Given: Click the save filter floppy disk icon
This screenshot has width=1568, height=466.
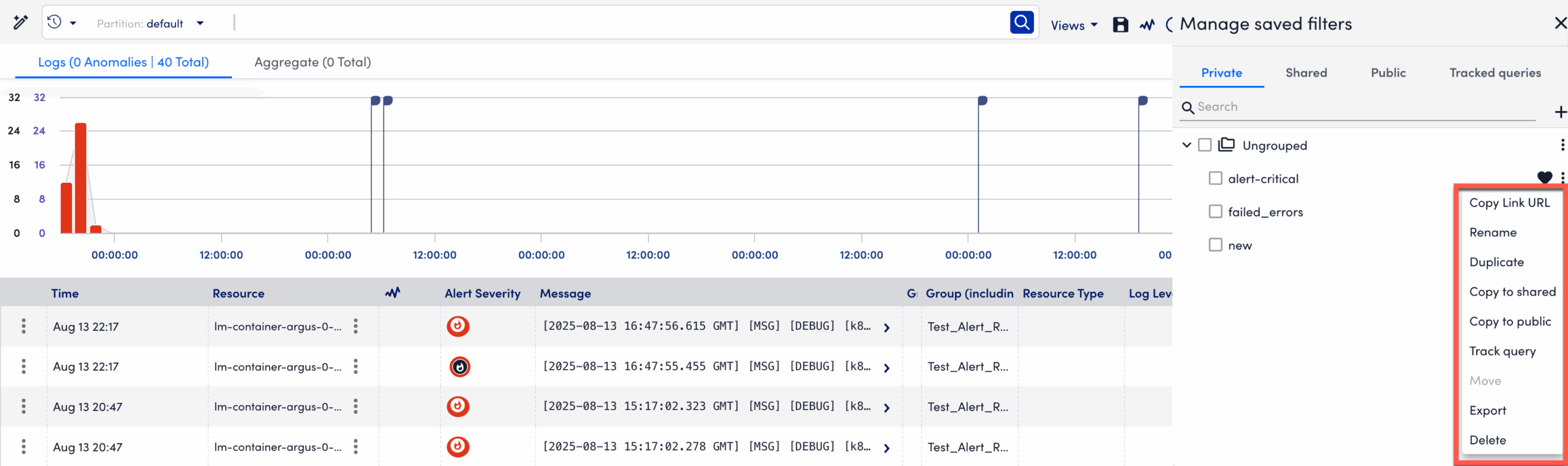Looking at the screenshot, I should pyautogui.click(x=1120, y=25).
